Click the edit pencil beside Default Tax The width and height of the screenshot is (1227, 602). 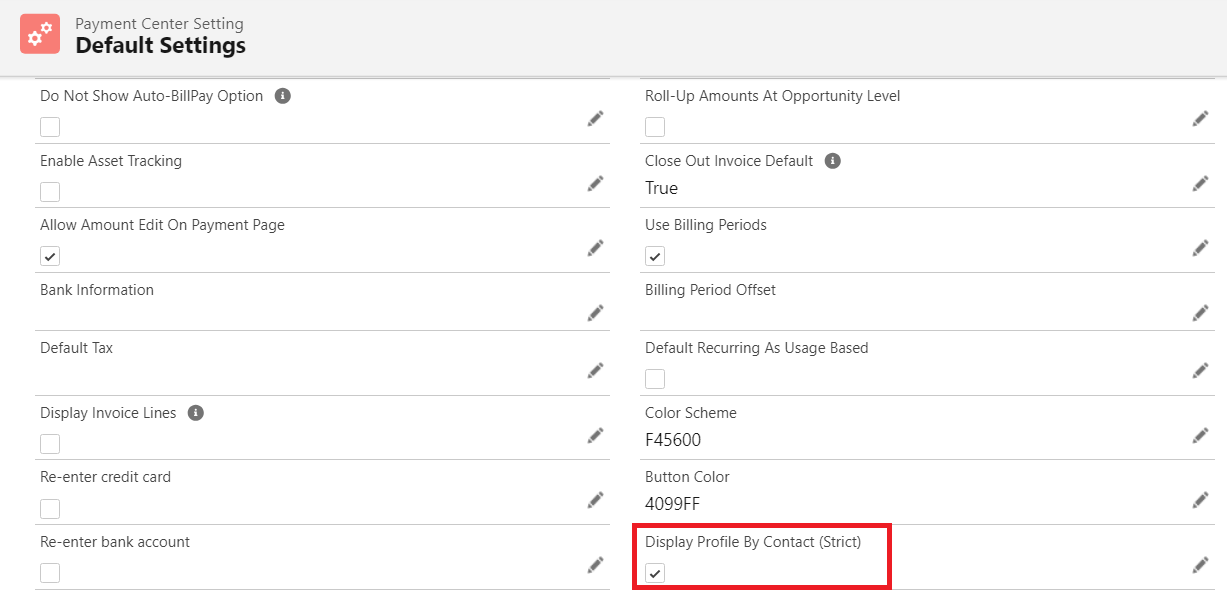pos(595,371)
